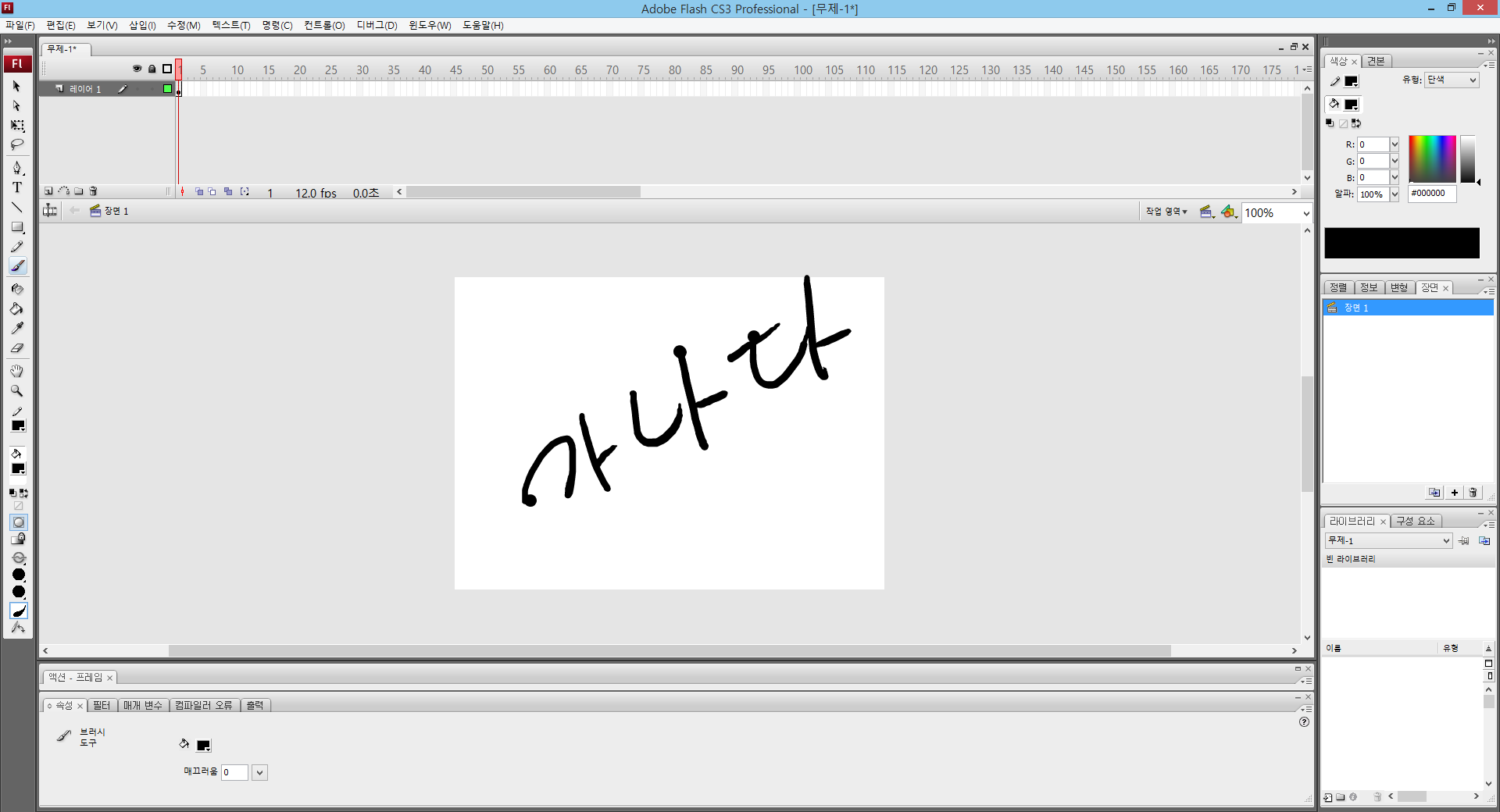Open the stage zoom 100% dropdown
1500x812 pixels.
point(1305,213)
